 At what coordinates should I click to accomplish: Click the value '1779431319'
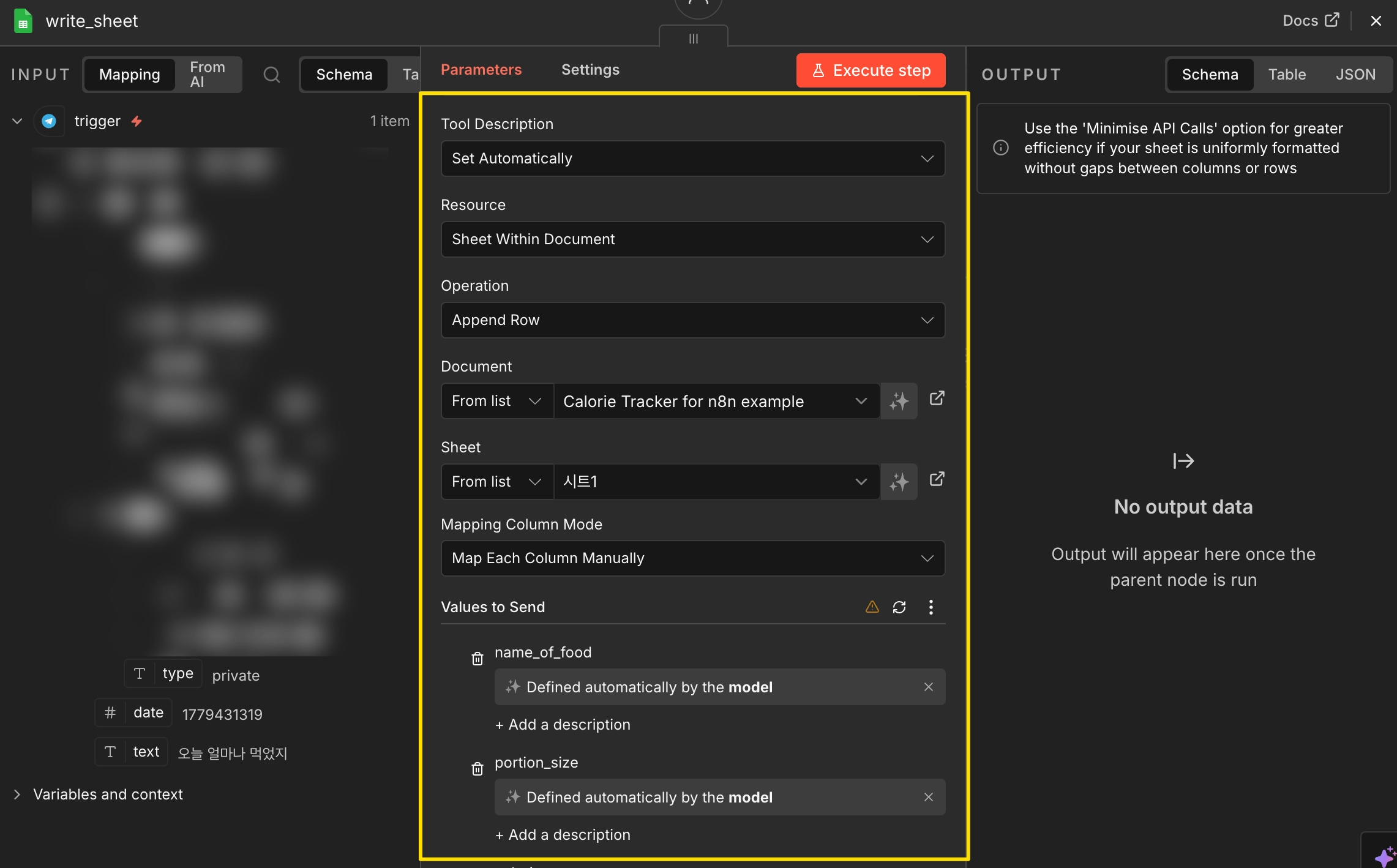(x=222, y=714)
